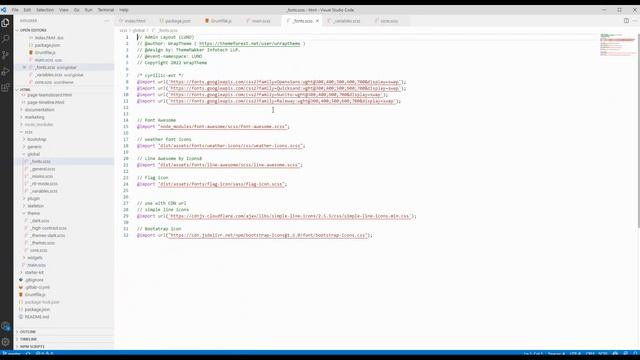Screen dimensions: 640x360
Task: Expand the plugin folder
Action: pos(33,198)
